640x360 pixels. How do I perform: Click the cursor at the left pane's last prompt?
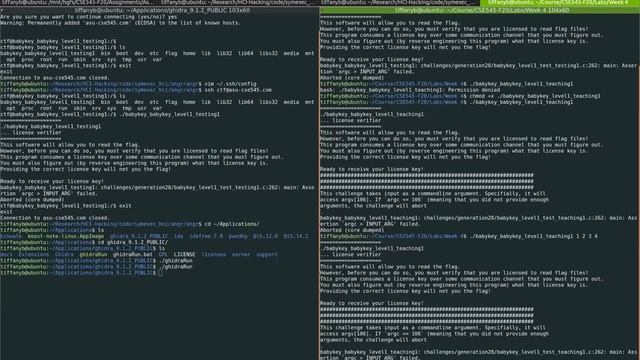coord(160,273)
